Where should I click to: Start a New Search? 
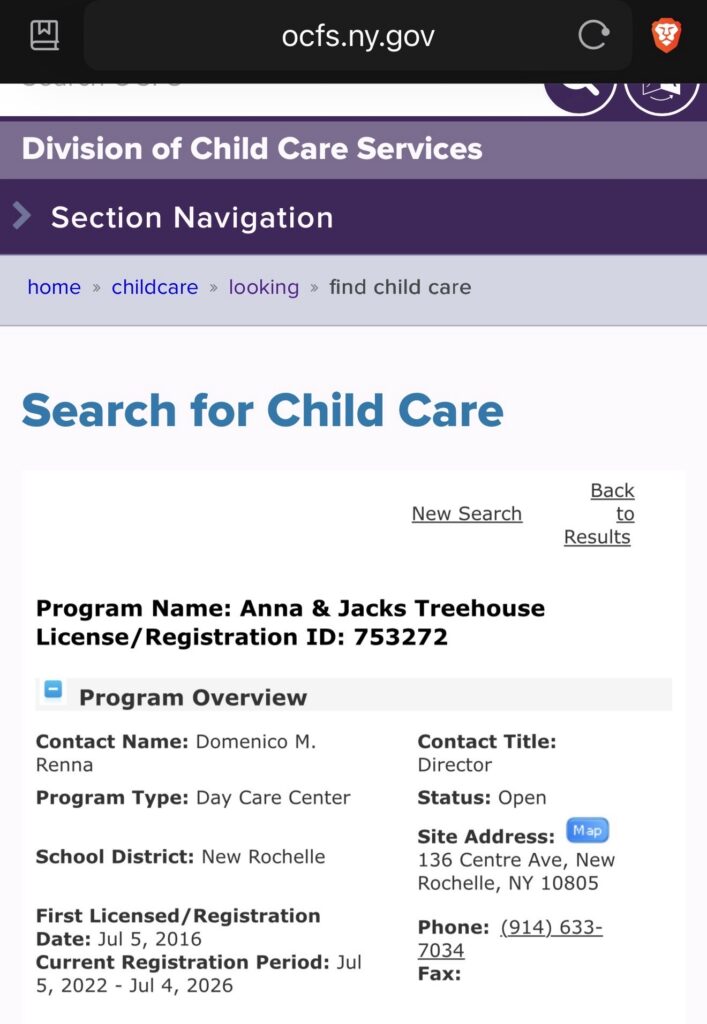coord(467,513)
